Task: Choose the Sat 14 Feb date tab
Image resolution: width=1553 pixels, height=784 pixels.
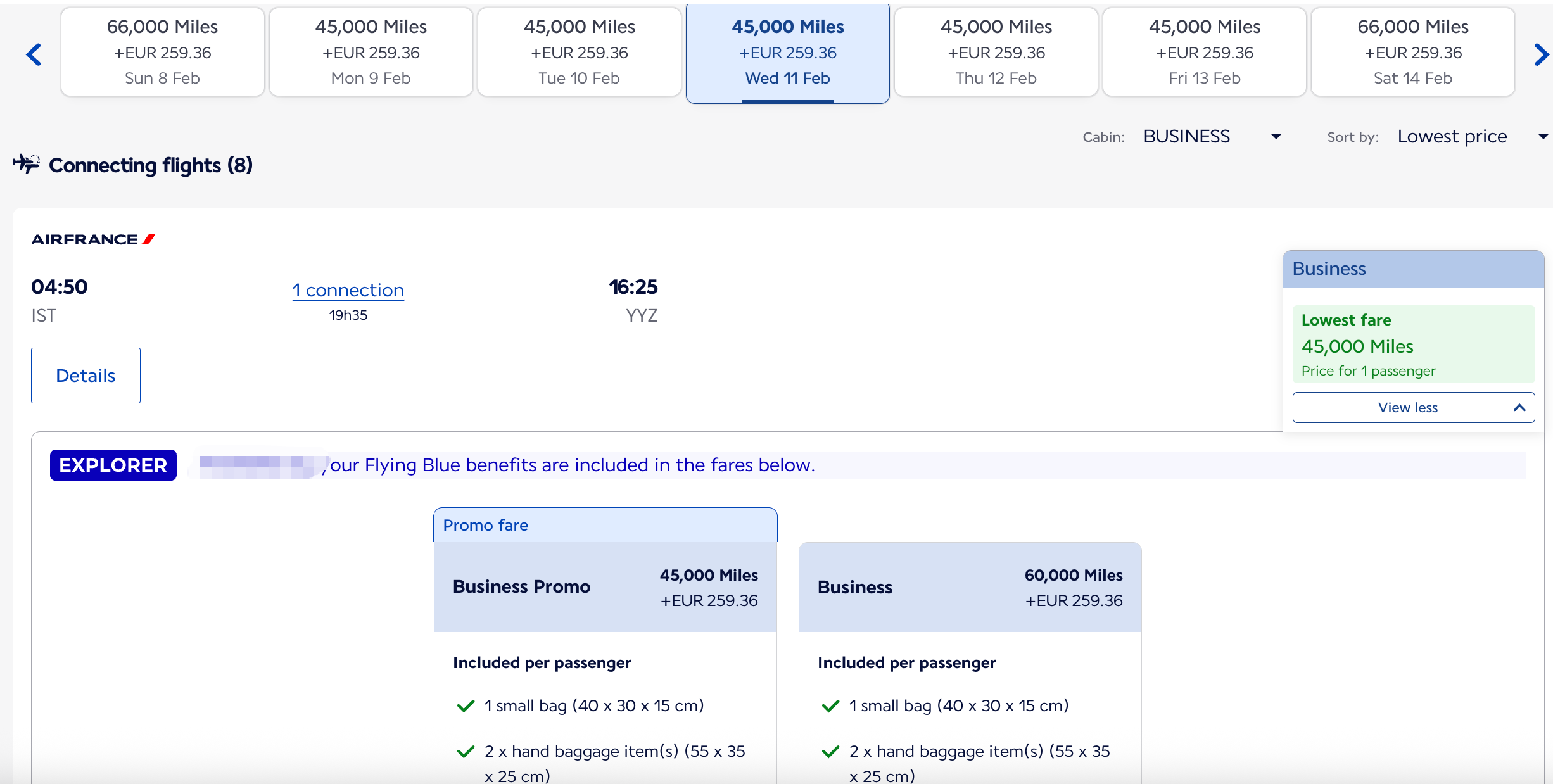Action: pos(1412,53)
